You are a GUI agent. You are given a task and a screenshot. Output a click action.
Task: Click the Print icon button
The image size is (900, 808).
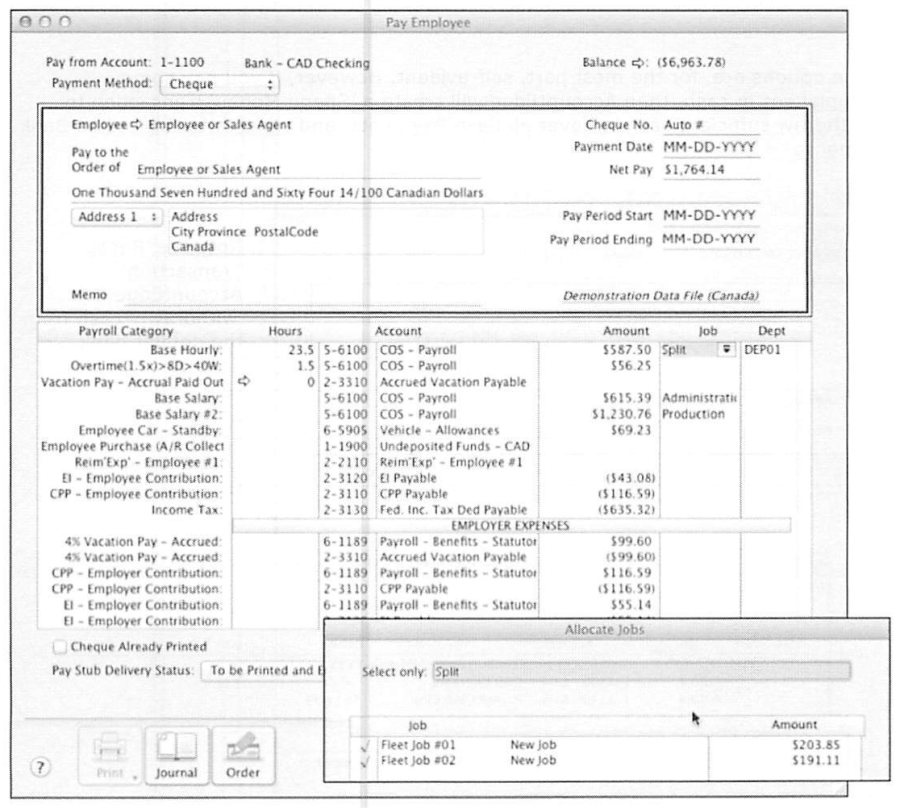tap(110, 755)
